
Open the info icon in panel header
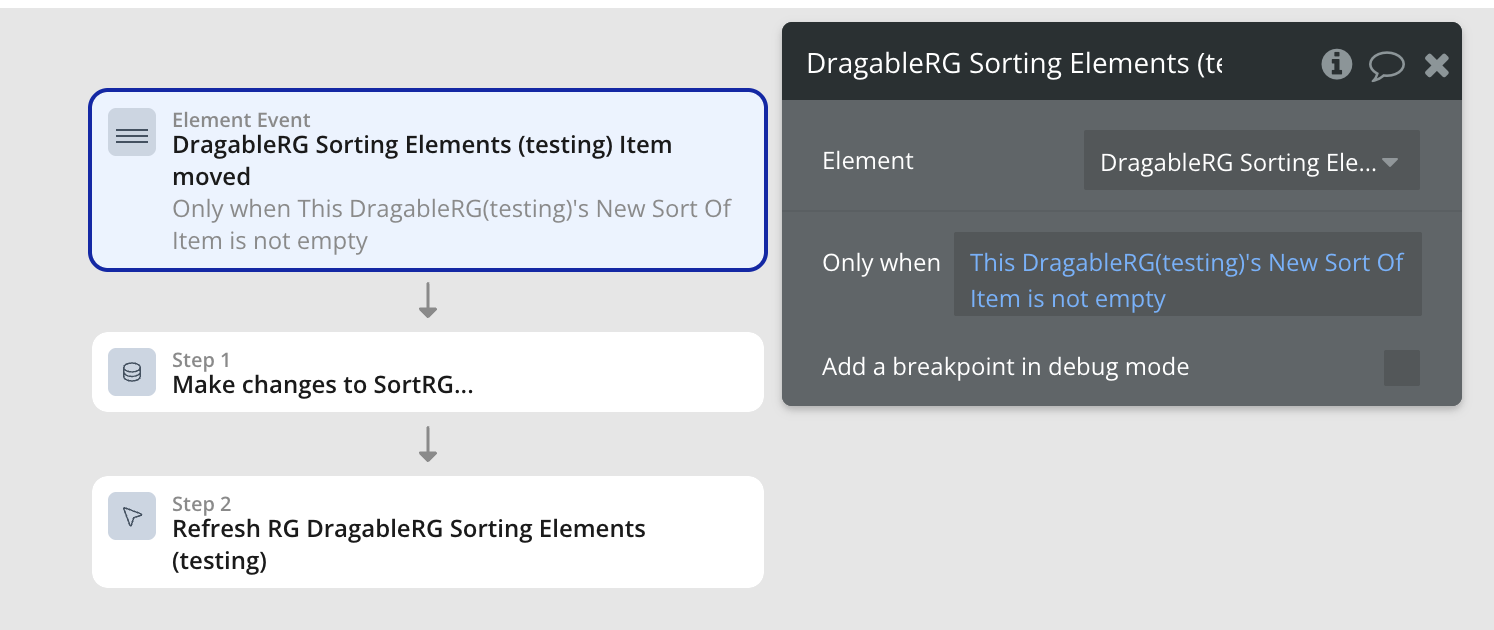point(1336,65)
